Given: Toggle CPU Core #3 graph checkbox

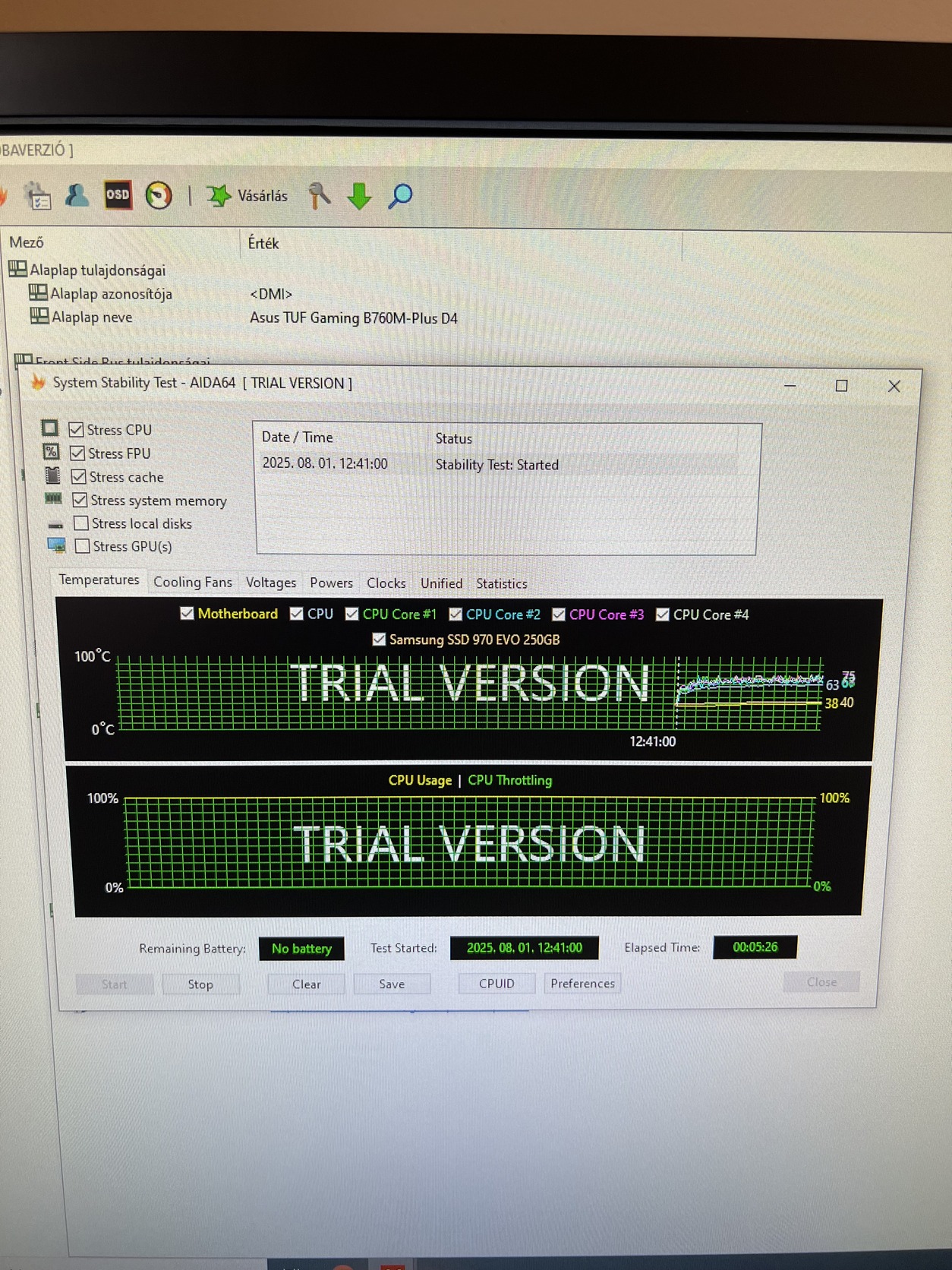Looking at the screenshot, I should 559,614.
